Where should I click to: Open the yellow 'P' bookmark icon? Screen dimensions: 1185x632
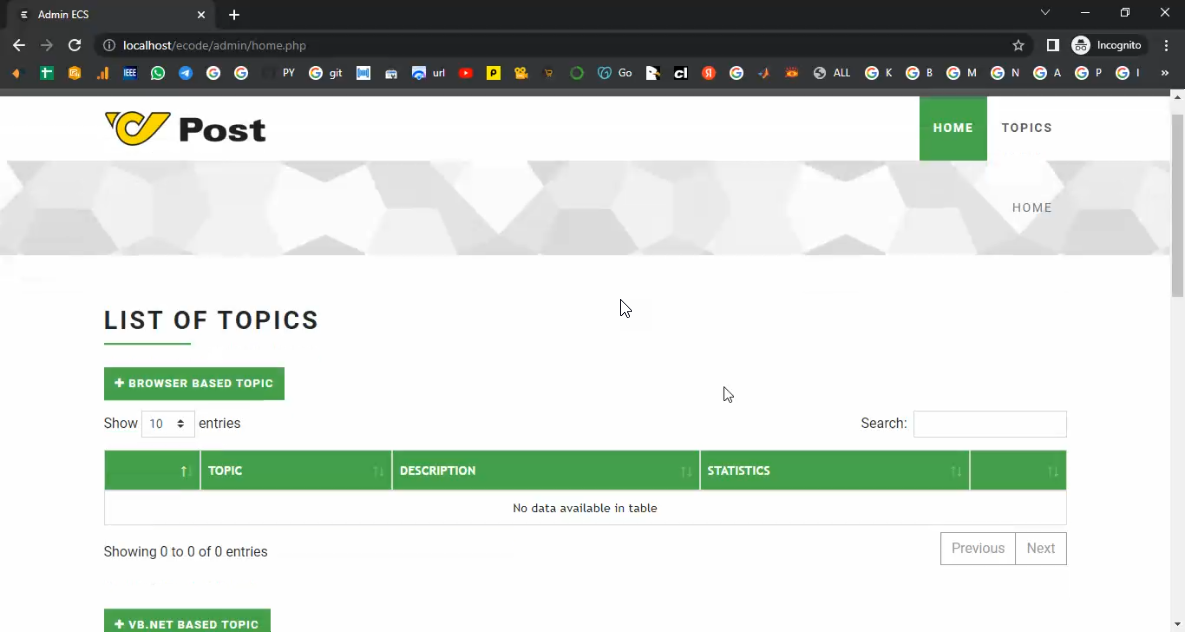(x=493, y=73)
